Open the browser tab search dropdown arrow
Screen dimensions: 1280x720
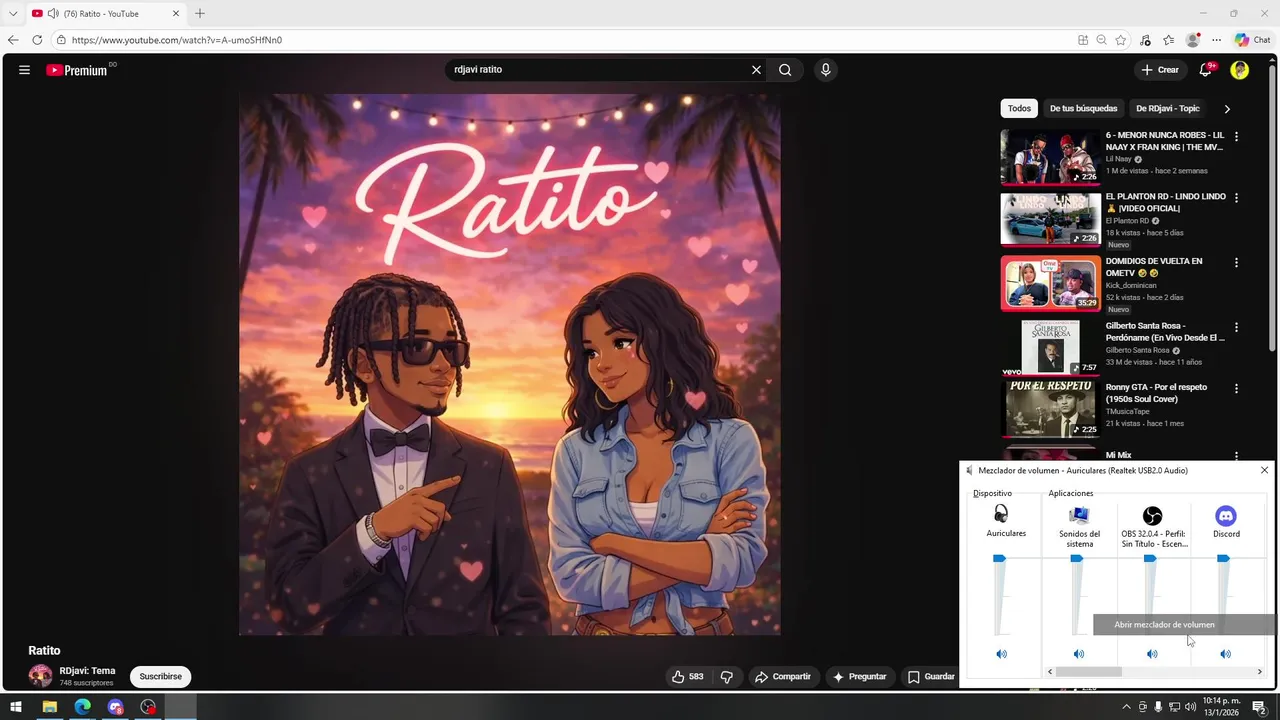[13, 13]
